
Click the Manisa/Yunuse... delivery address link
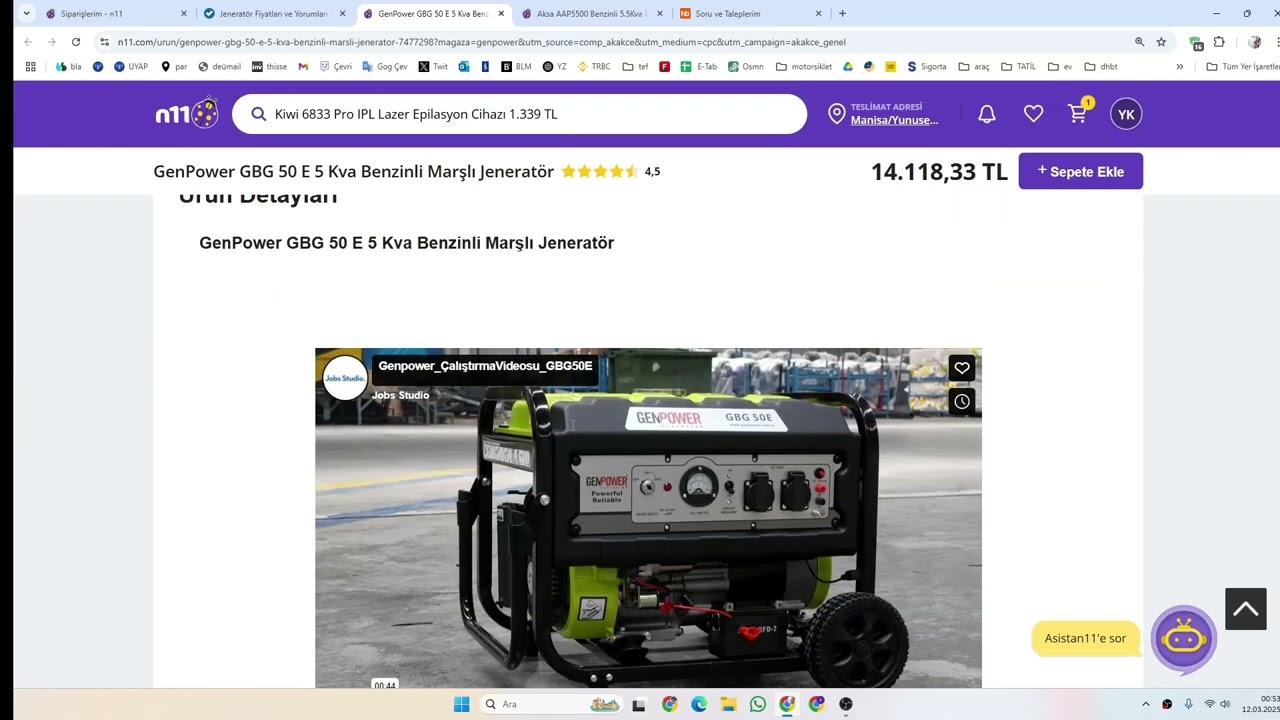click(895, 120)
